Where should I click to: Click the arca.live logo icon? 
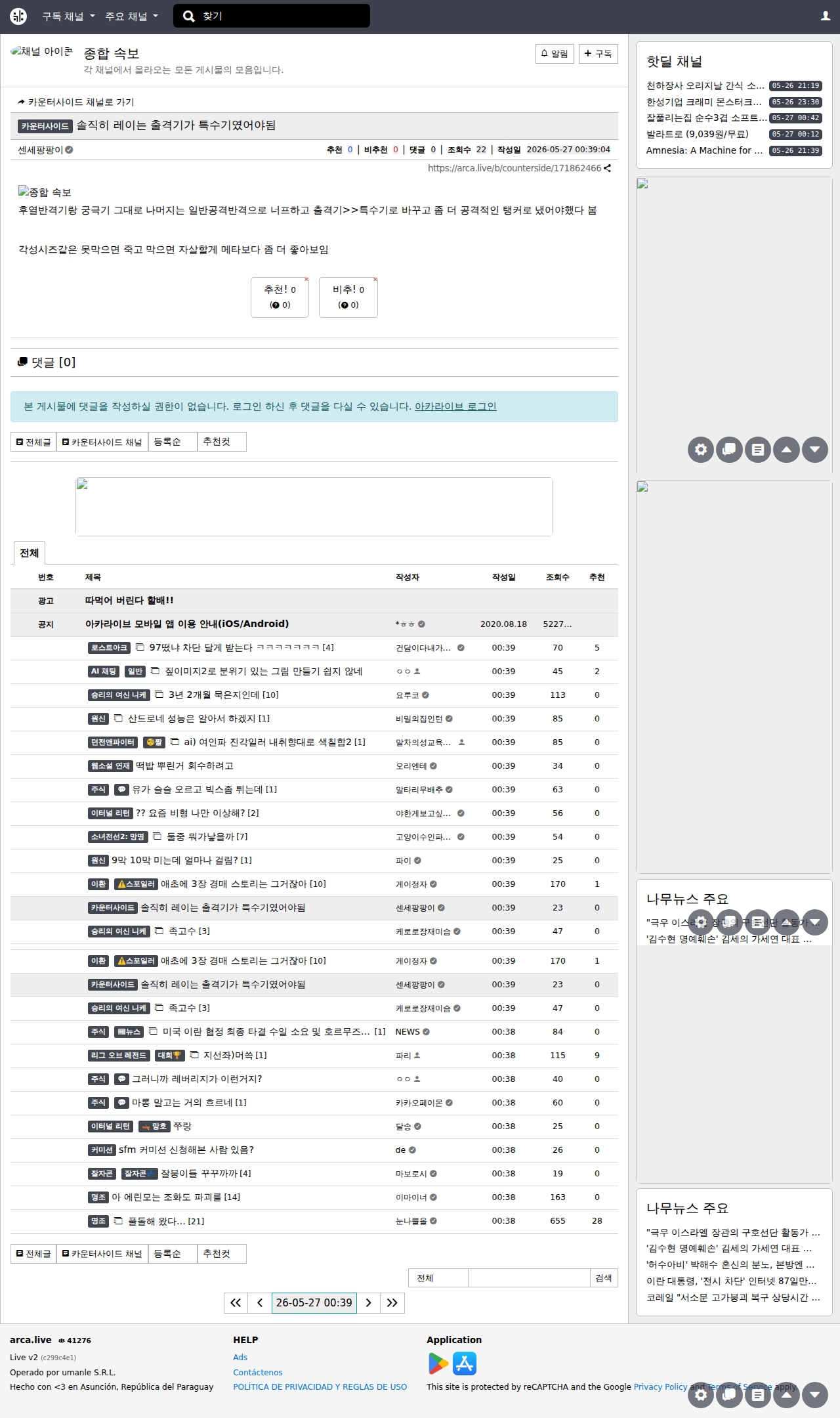point(18,16)
